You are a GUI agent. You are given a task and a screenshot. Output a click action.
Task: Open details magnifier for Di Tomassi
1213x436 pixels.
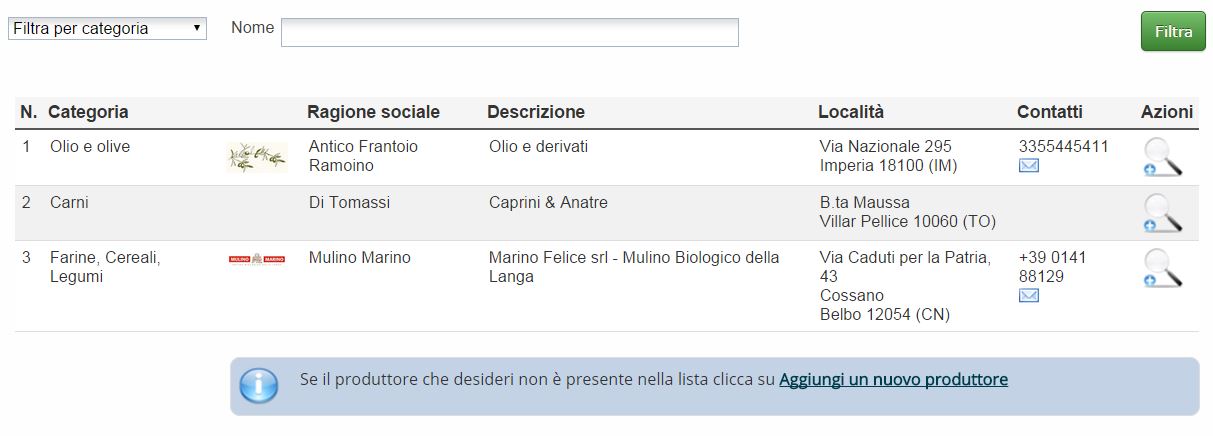click(1163, 212)
